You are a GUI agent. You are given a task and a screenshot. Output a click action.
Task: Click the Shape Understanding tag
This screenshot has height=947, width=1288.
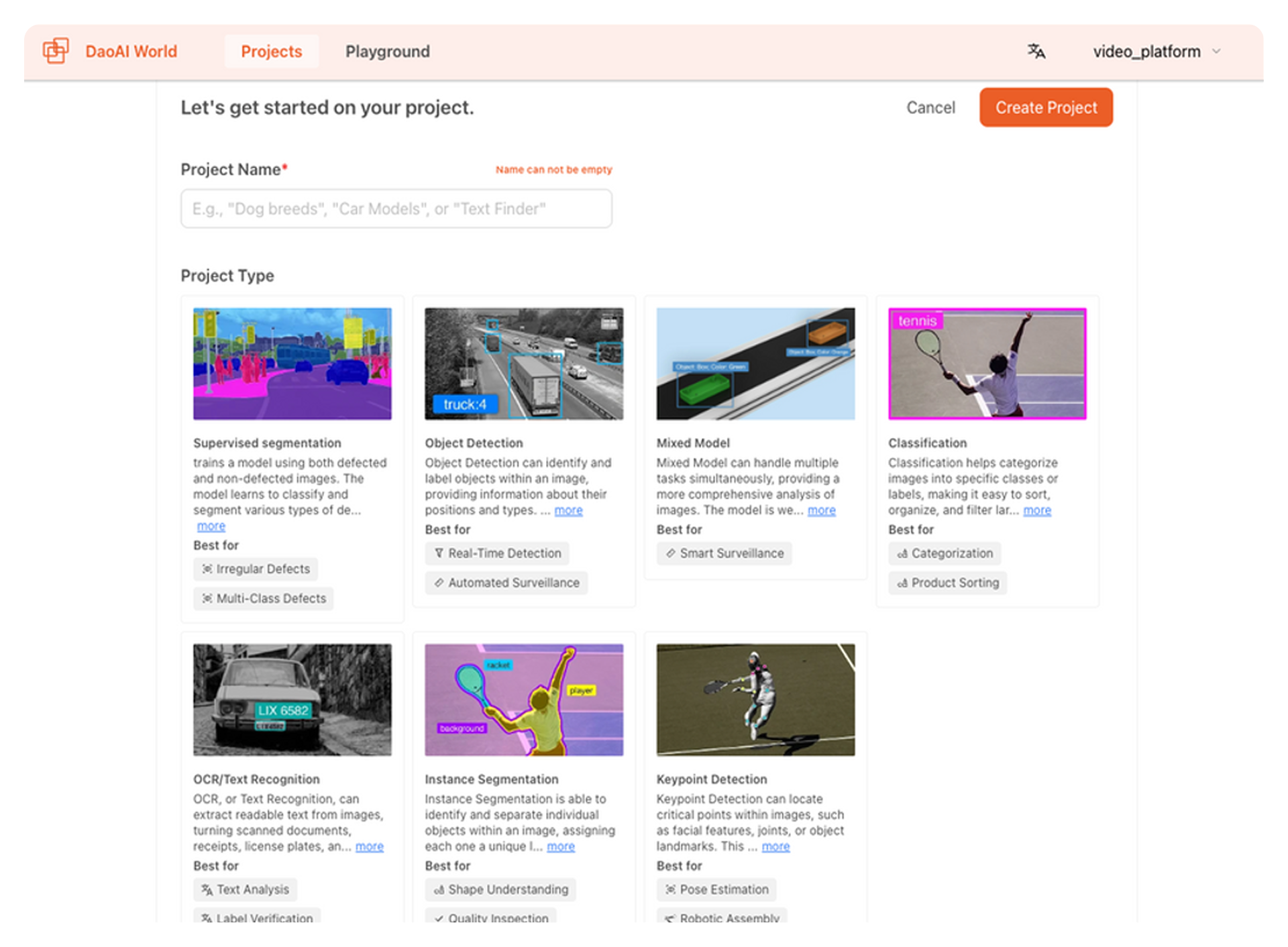(500, 889)
